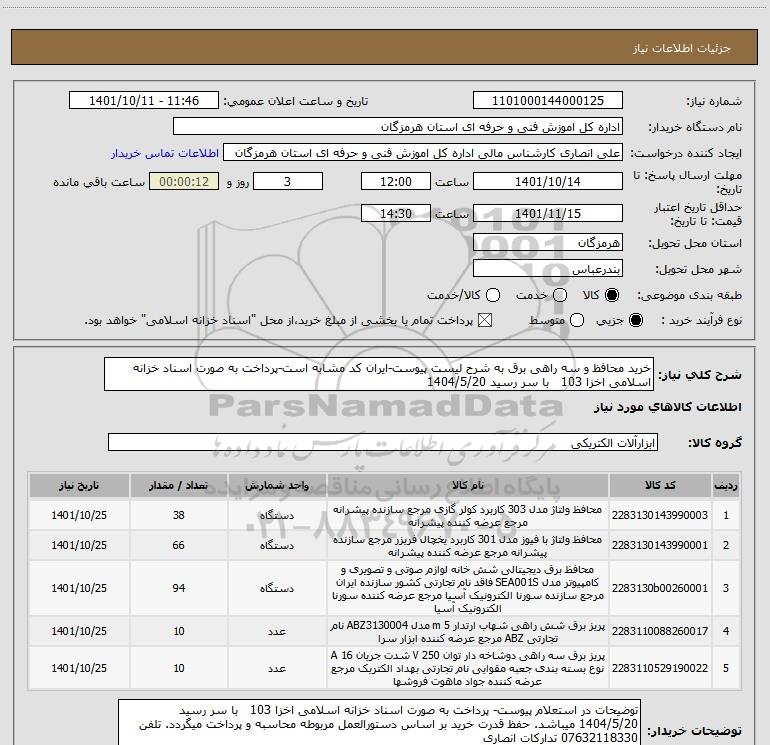Viewport: 770px width, 745px height.
Task: Click the requester name field علی انصاری
Action: tap(423, 153)
